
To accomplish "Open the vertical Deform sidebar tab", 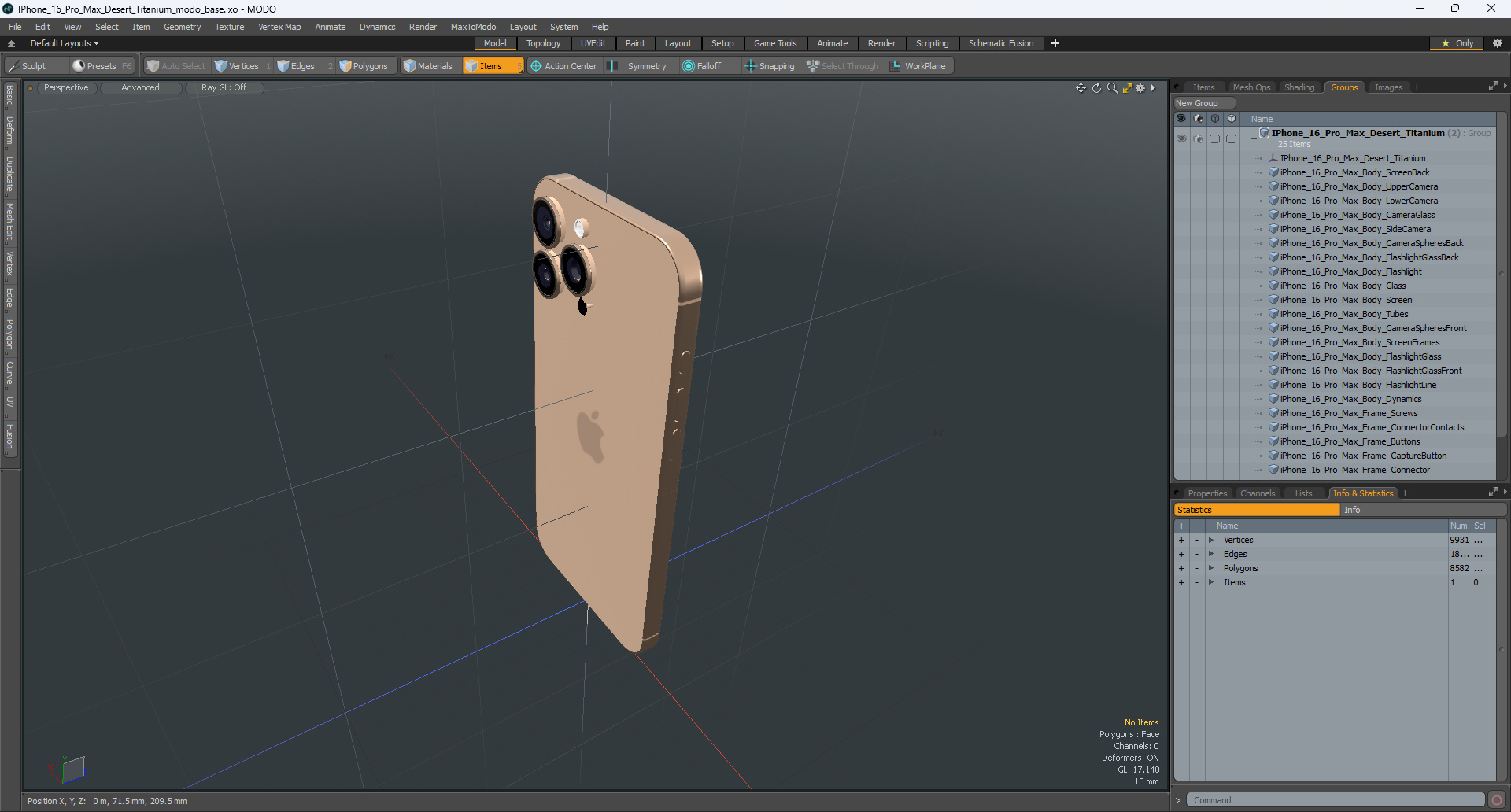I will pyautogui.click(x=9, y=131).
